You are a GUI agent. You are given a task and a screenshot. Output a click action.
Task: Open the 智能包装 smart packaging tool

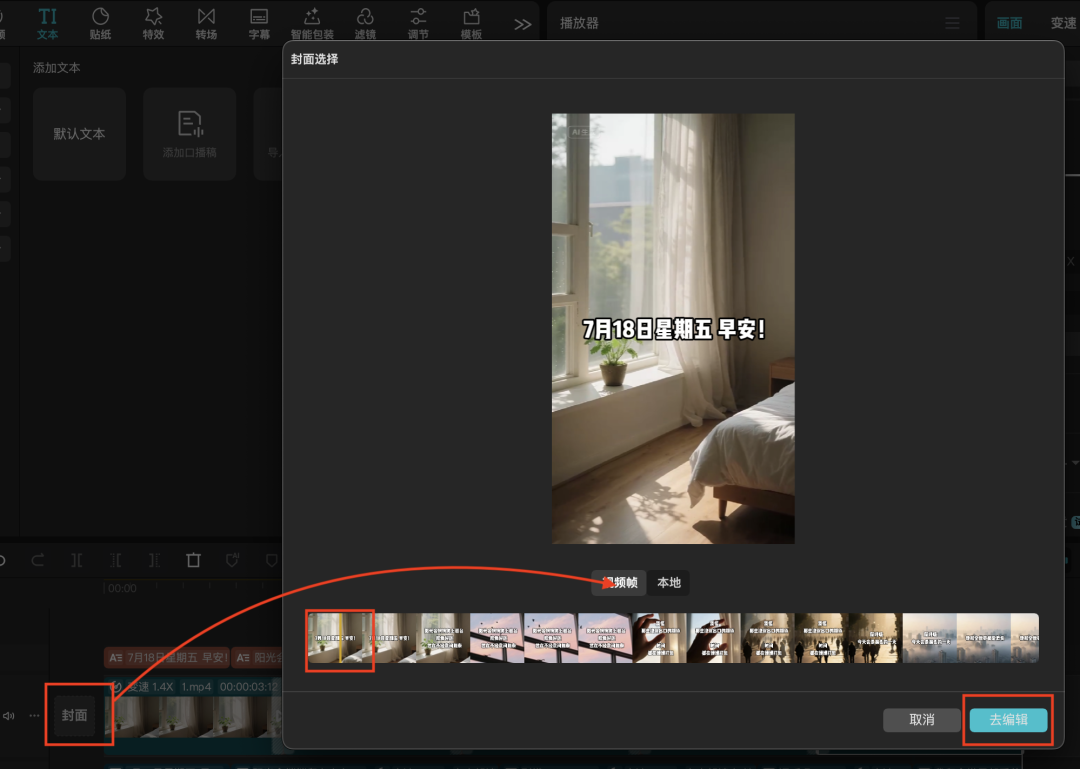point(312,22)
